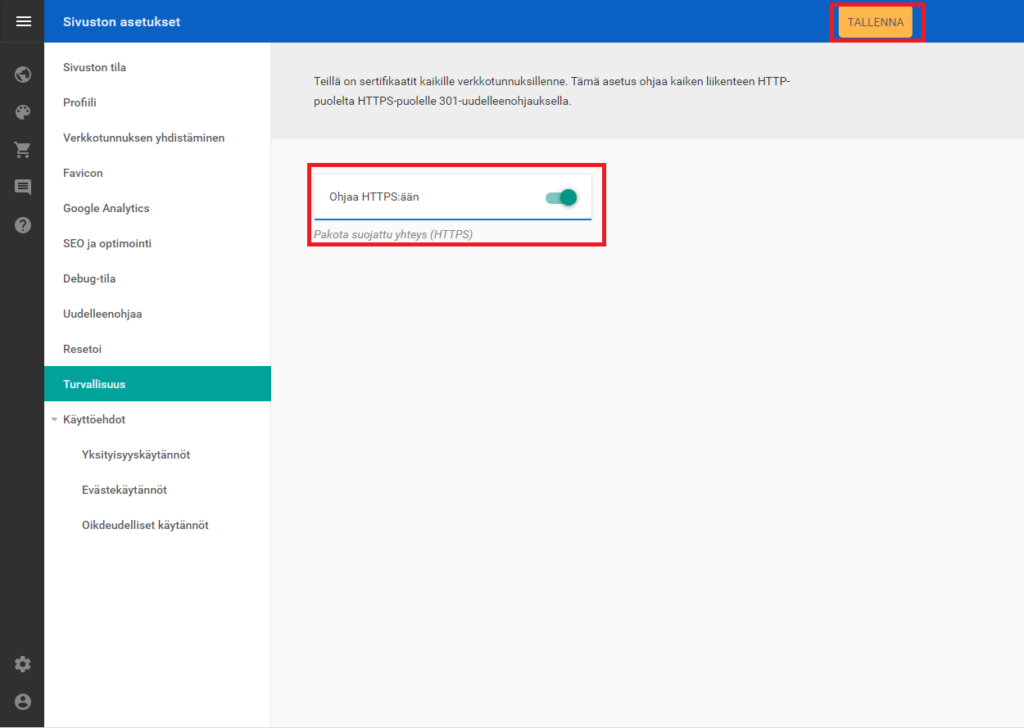Select Yksityisyyskäytännöt sub-item
1024x728 pixels.
[136, 455]
